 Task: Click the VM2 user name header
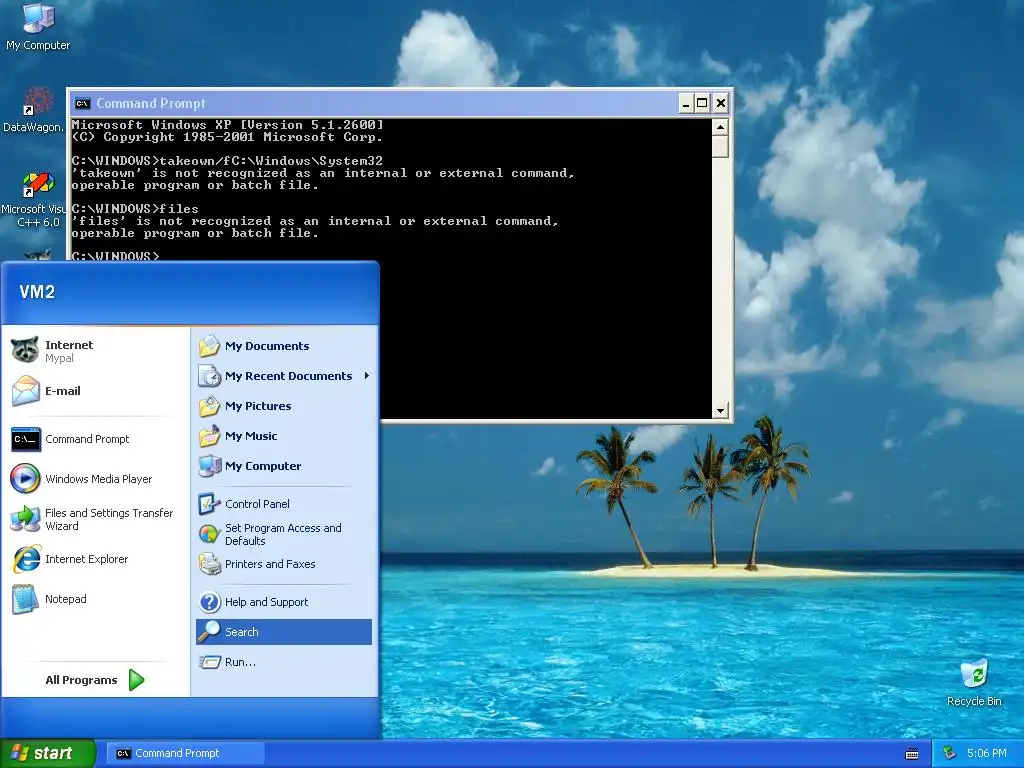click(37, 292)
